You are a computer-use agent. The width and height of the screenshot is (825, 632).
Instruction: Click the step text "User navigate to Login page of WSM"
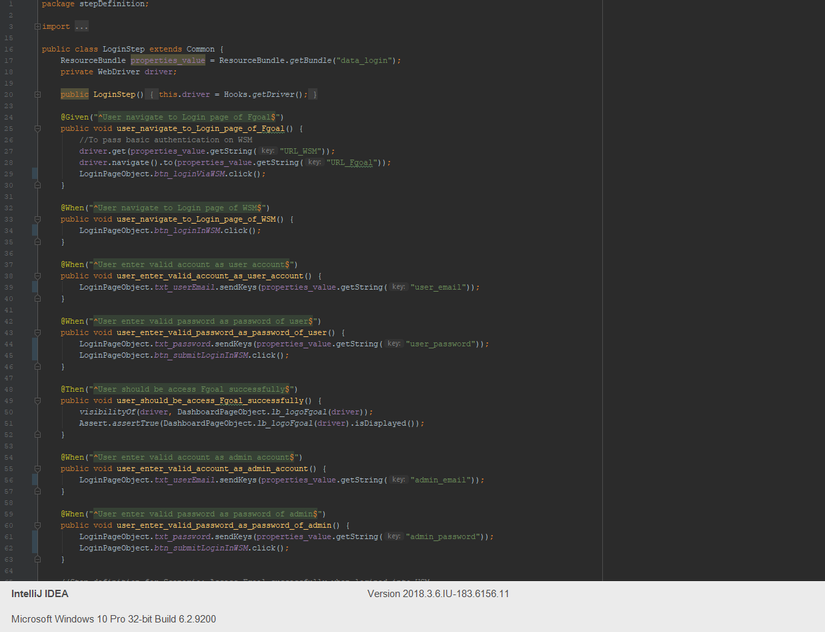pos(179,208)
